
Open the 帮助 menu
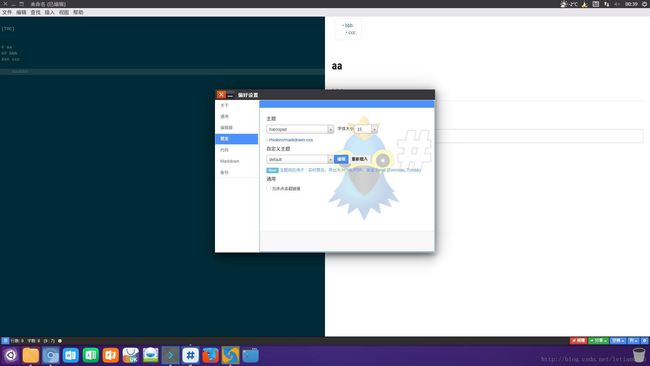coord(78,12)
